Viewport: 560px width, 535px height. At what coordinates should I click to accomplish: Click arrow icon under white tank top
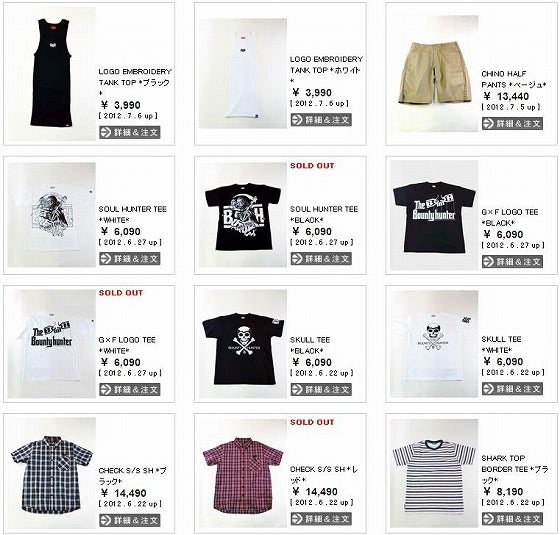[x=297, y=120]
